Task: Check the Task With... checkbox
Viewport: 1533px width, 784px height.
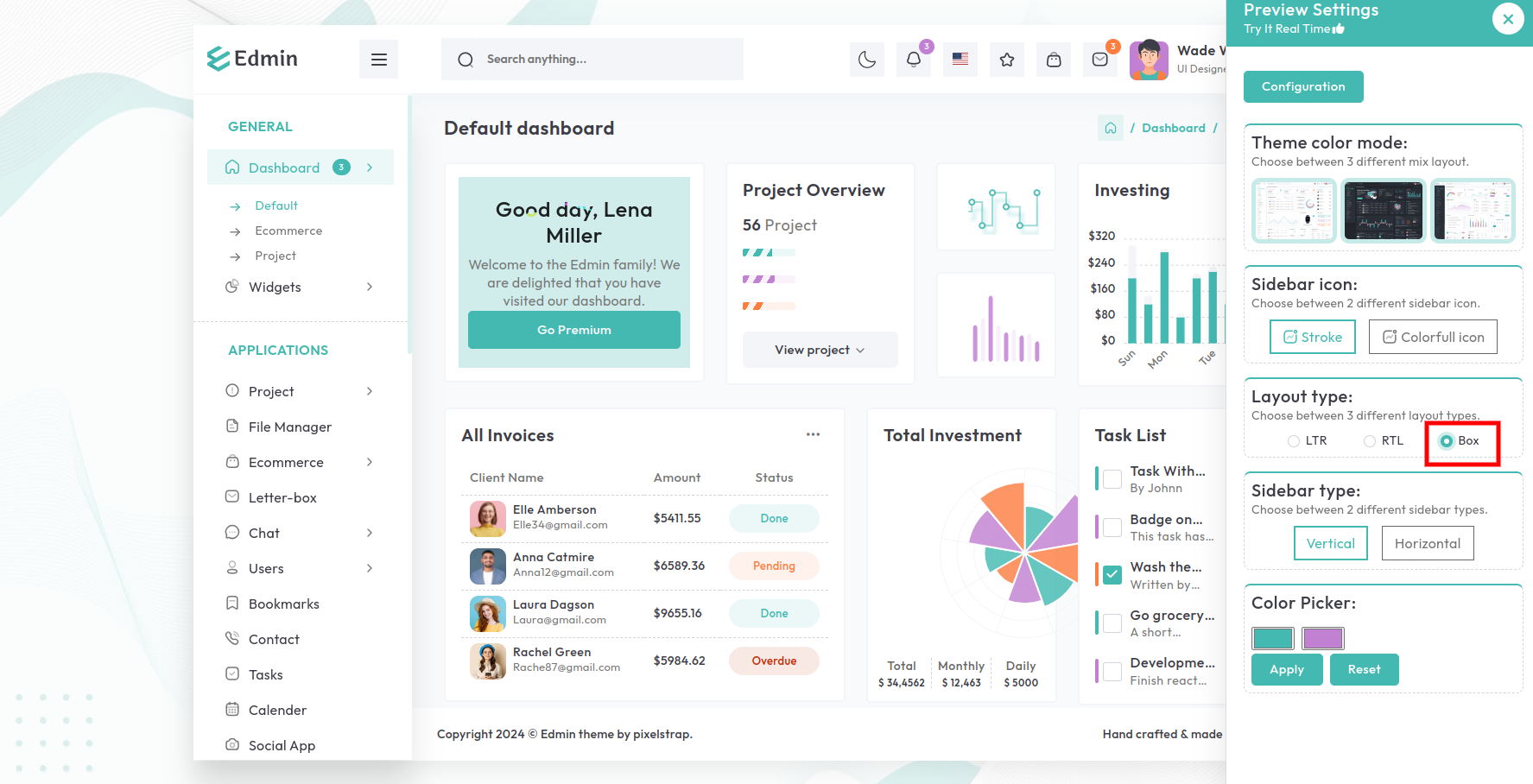Action: coord(1113,478)
